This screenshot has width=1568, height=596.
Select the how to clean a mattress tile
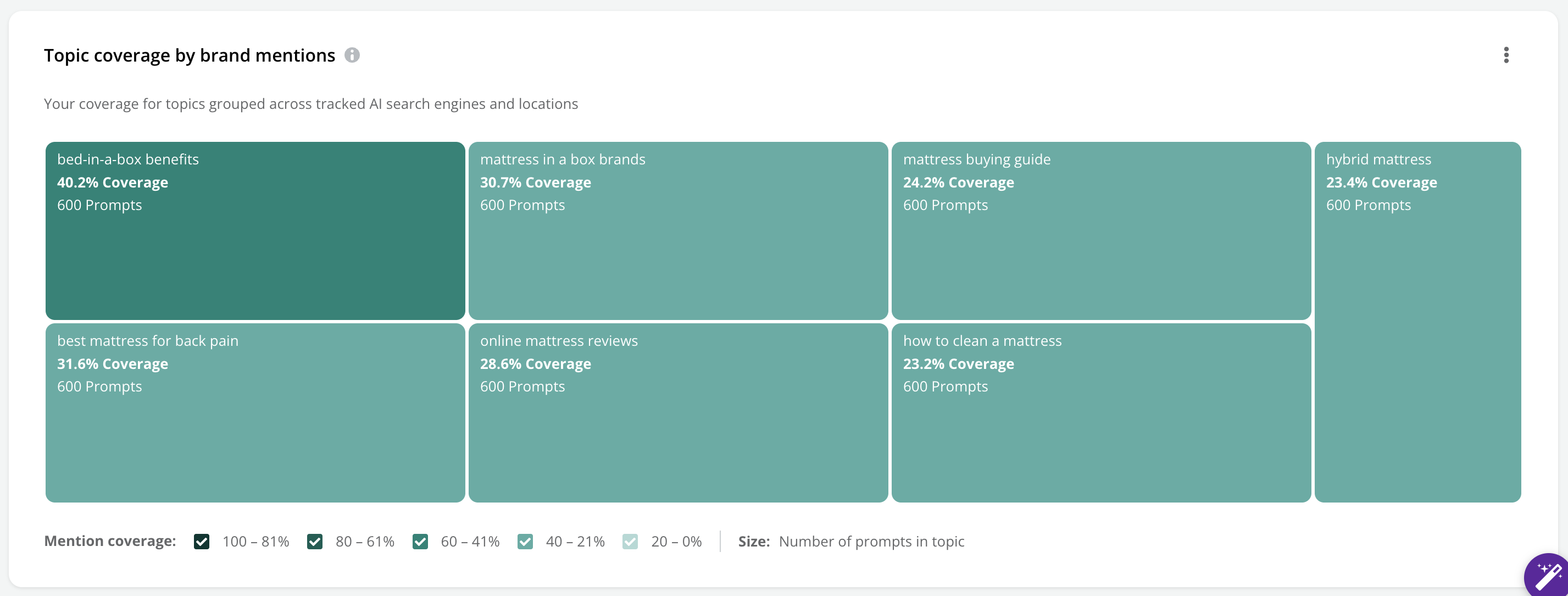1101,413
